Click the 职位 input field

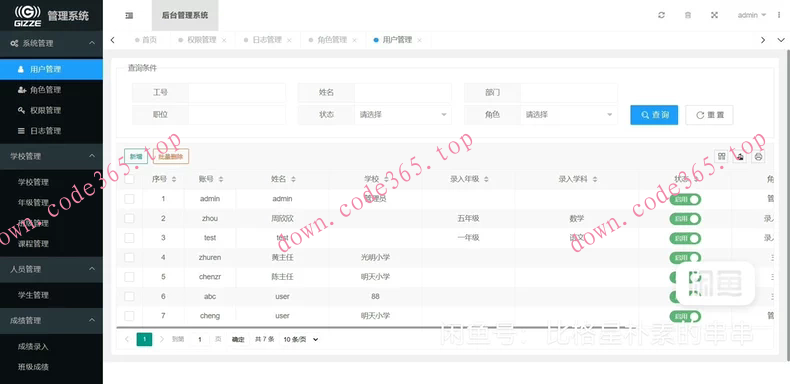pyautogui.click(x=237, y=115)
